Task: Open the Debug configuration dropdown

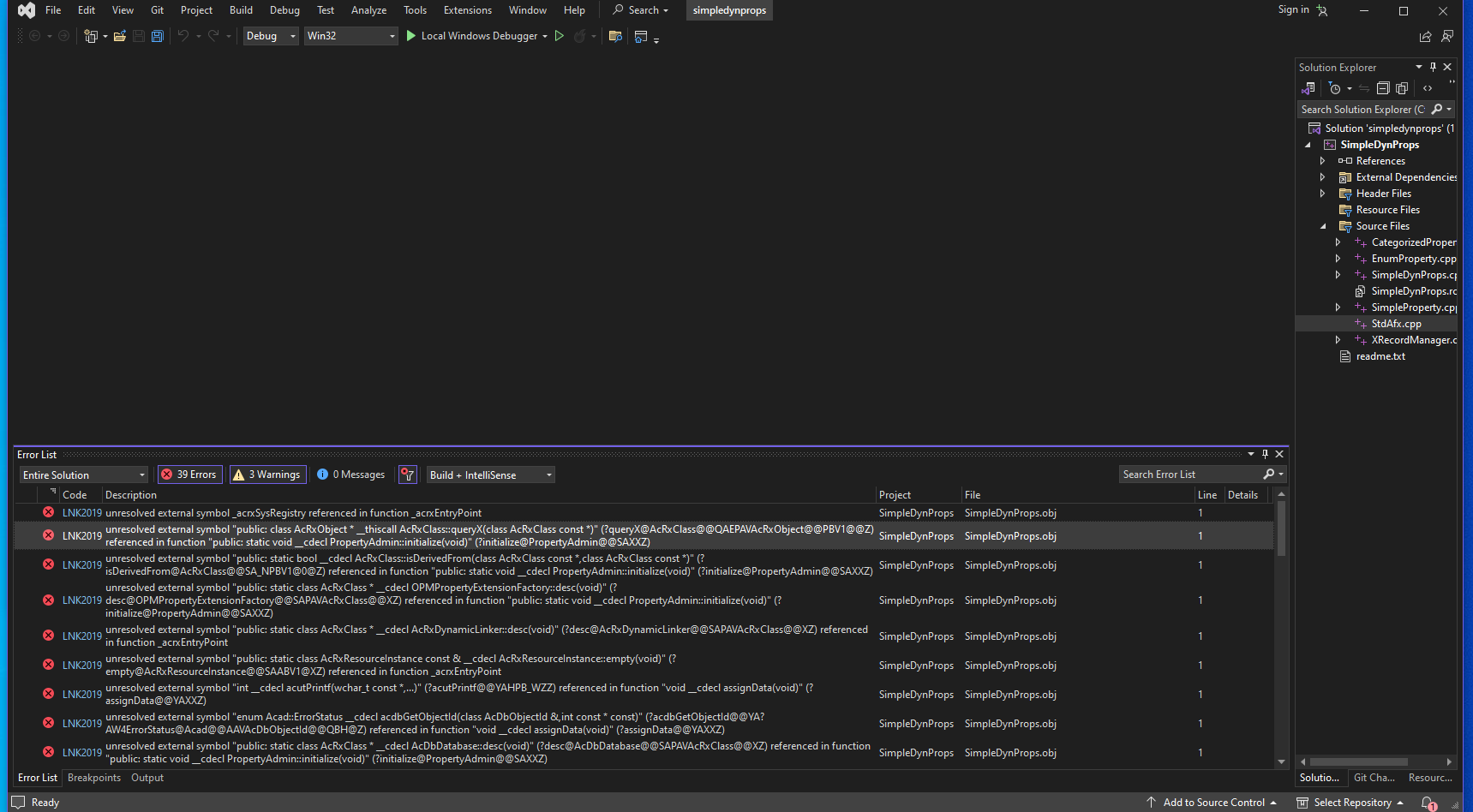Action: pyautogui.click(x=271, y=36)
